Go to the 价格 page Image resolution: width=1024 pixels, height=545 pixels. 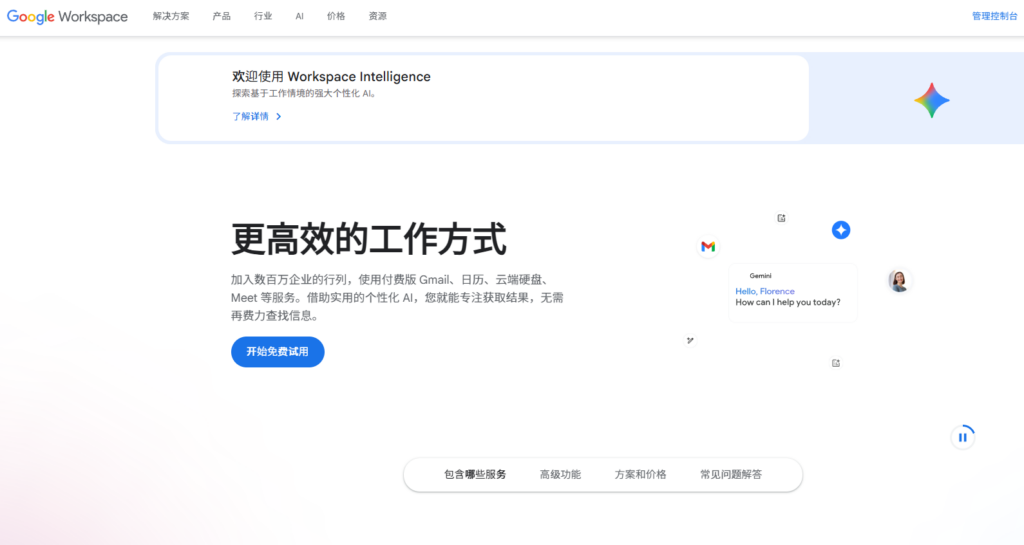(336, 16)
